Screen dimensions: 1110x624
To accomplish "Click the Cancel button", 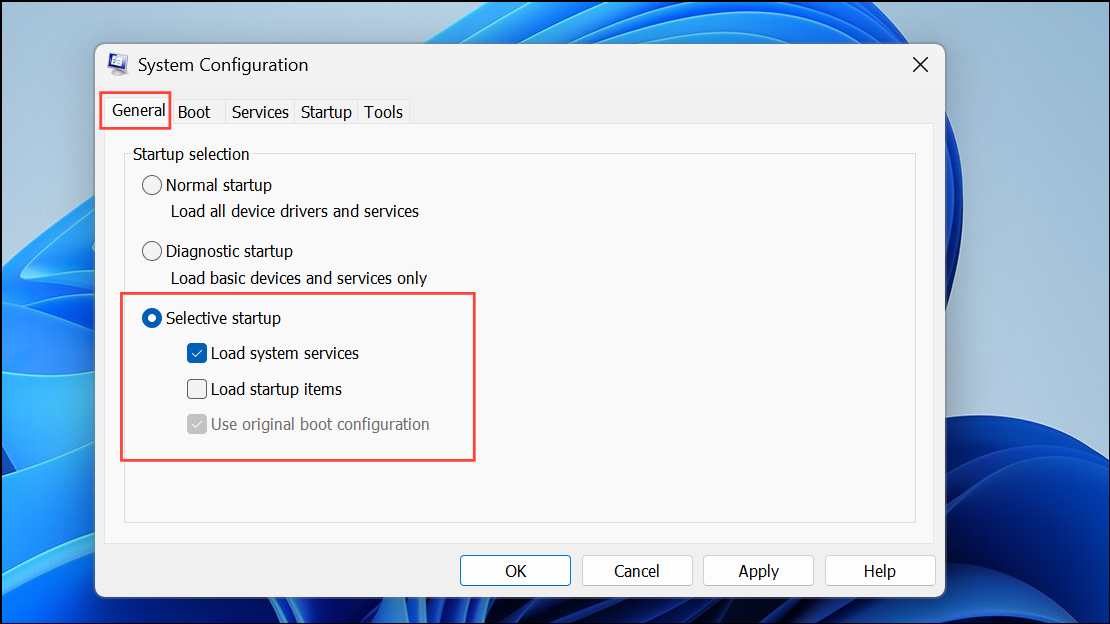I will coord(636,571).
